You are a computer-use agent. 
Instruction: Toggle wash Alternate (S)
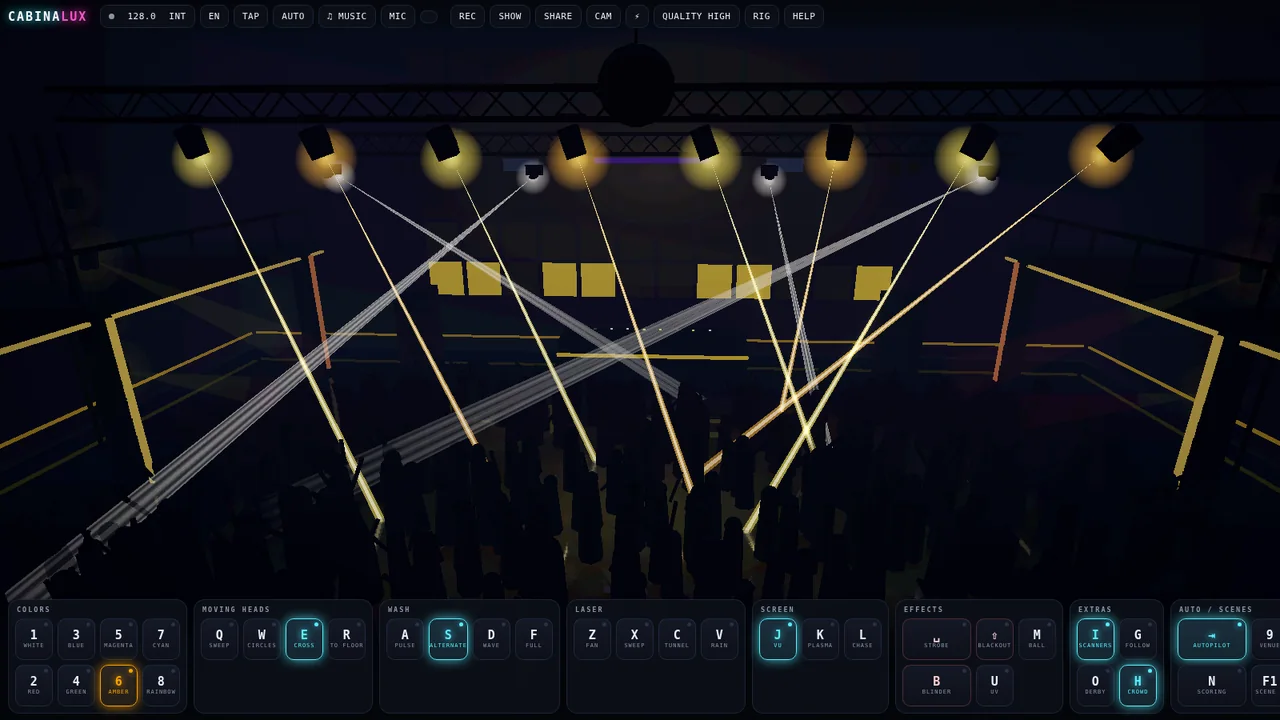448,639
